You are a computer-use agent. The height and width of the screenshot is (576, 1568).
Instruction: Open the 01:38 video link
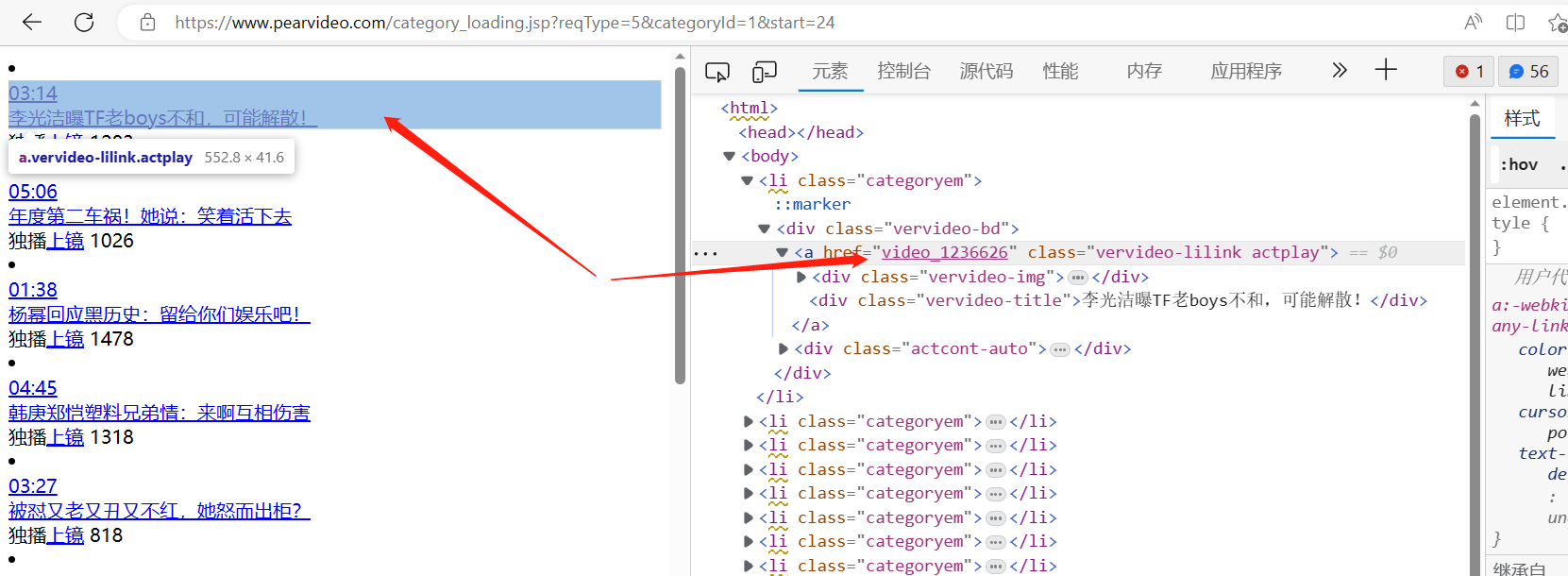click(33, 290)
